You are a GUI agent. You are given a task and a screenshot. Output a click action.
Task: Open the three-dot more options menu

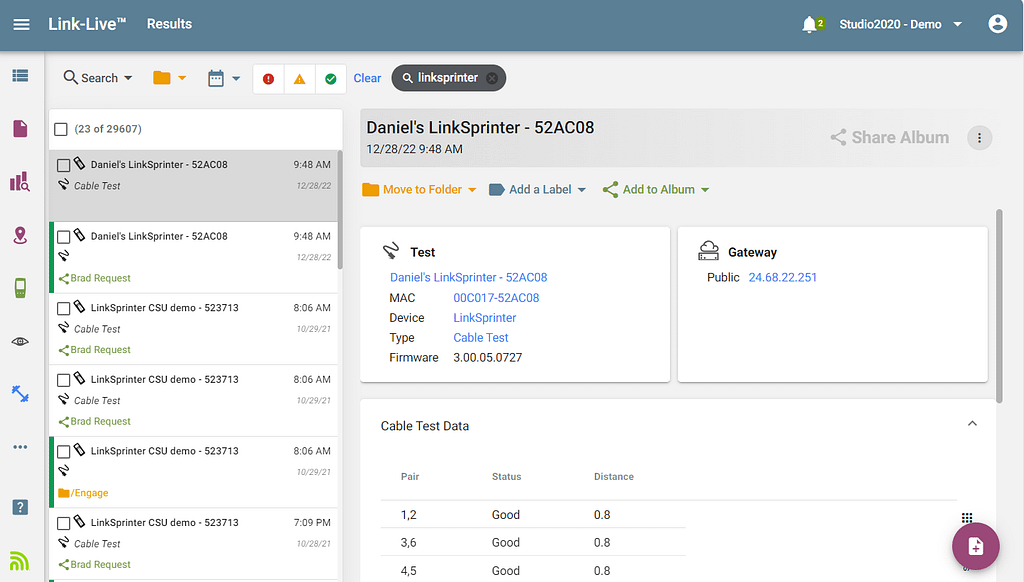coord(979,138)
